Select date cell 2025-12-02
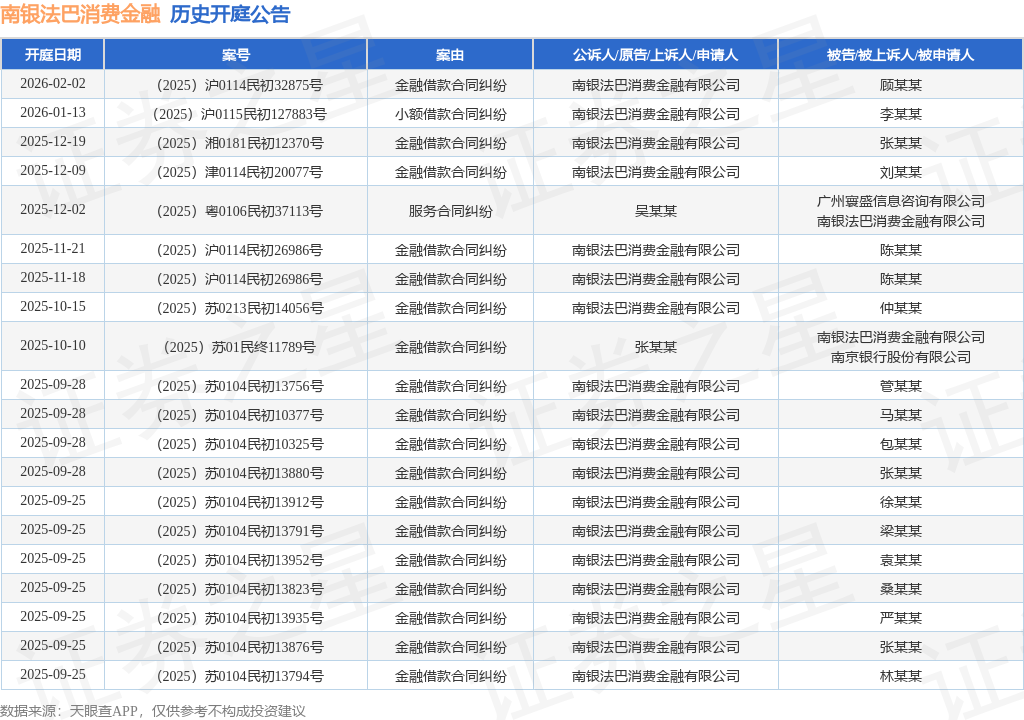This screenshot has height=720, width=1024. click(53, 209)
